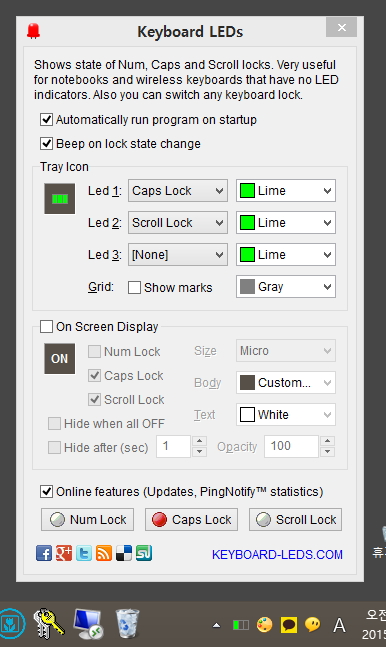Toggle the red Caps Lock button
This screenshot has width=386, height=647.
tap(192, 519)
